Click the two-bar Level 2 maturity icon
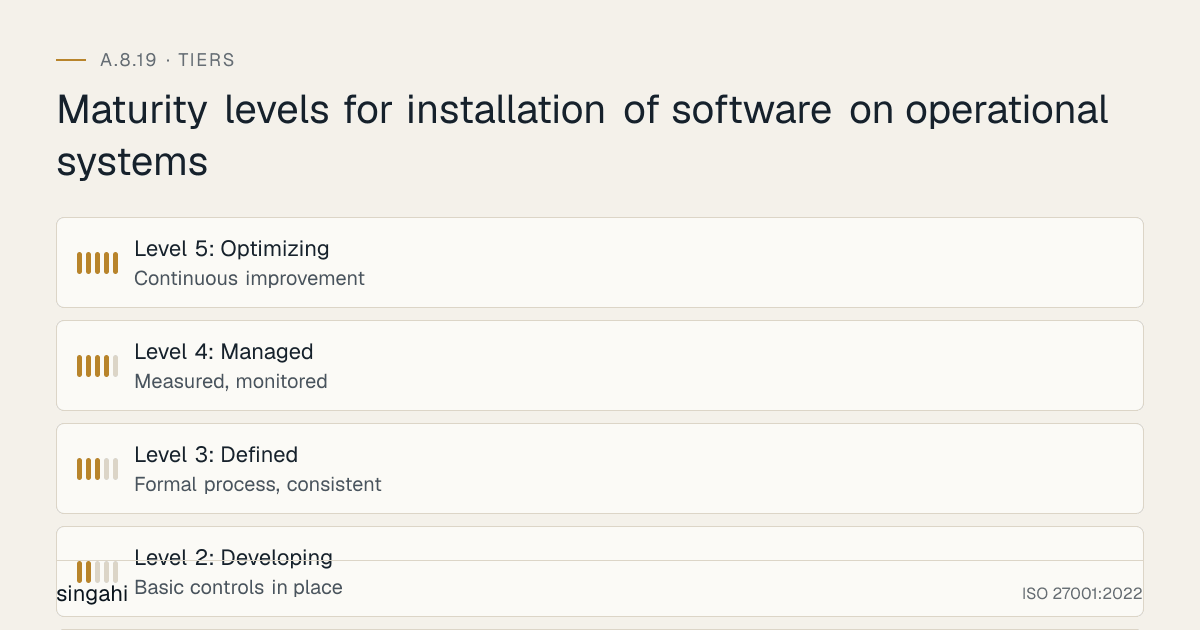 coord(97,572)
